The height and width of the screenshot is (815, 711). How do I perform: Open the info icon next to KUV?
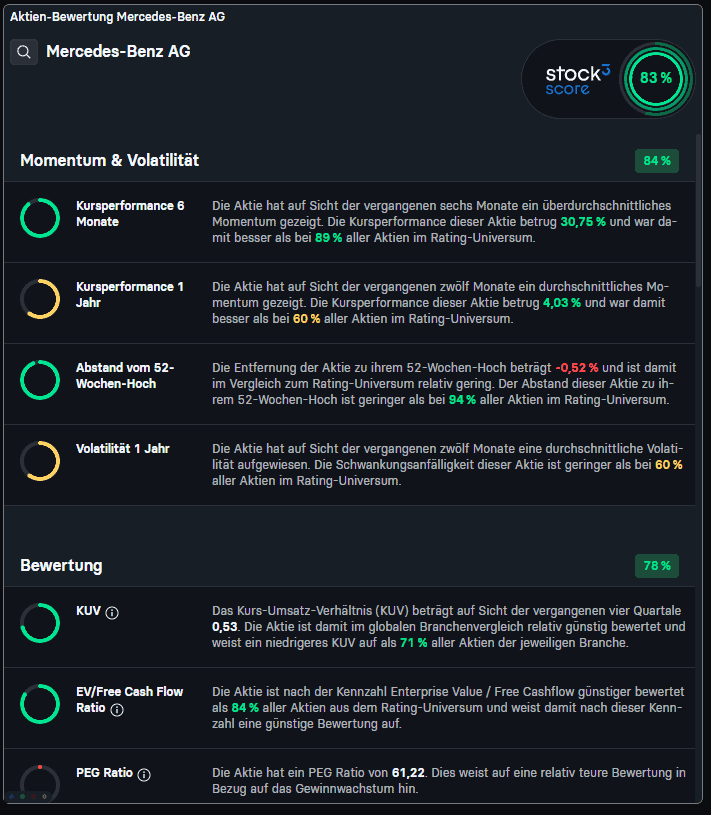point(110,612)
